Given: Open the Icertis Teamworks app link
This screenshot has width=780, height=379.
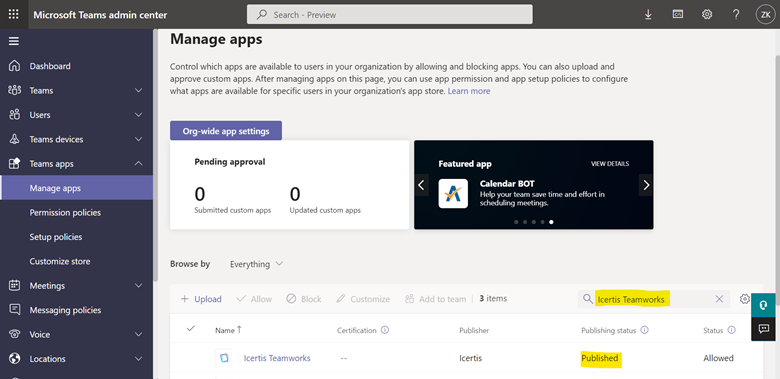Looking at the screenshot, I should click(x=277, y=358).
